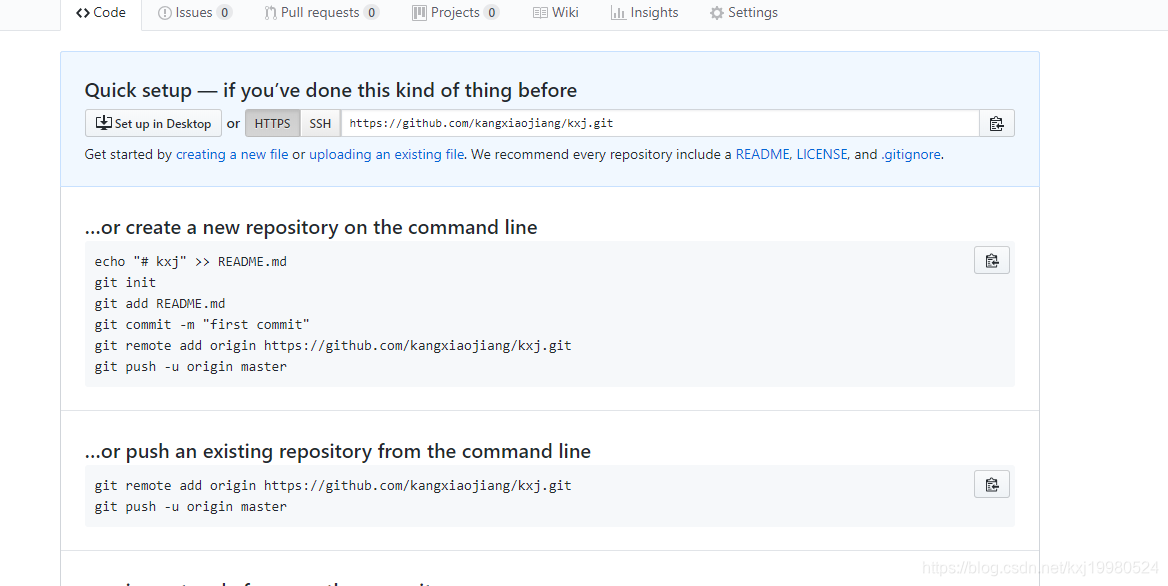This screenshot has width=1168, height=586.
Task: Open the Code tab
Action: click(101, 13)
